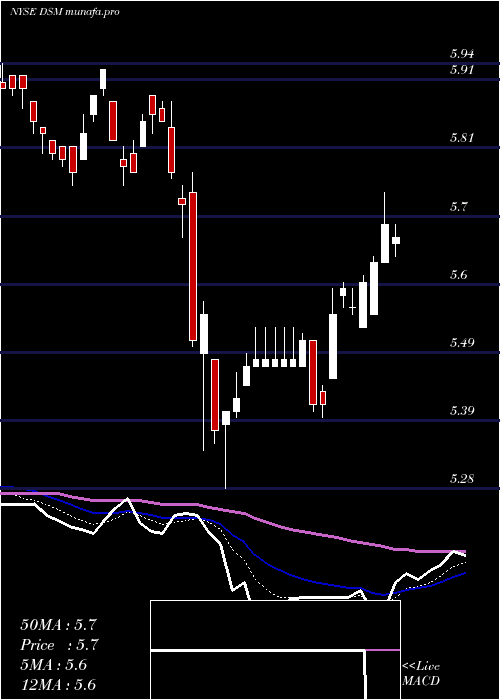Click the 5.6 price axis label
Screen dimensions: 500x700
459,275
